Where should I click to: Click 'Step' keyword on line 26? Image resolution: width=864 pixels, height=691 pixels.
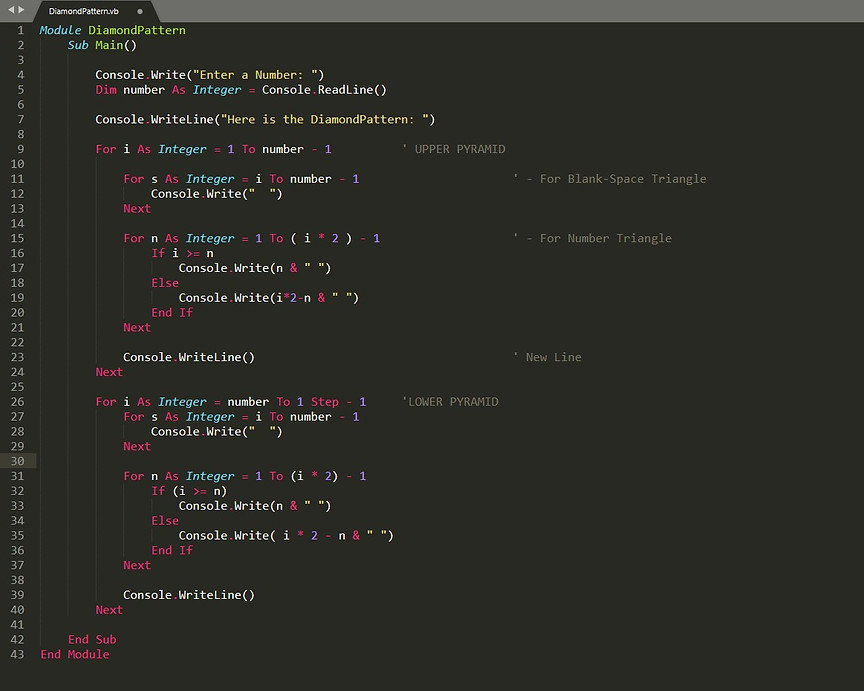point(325,402)
